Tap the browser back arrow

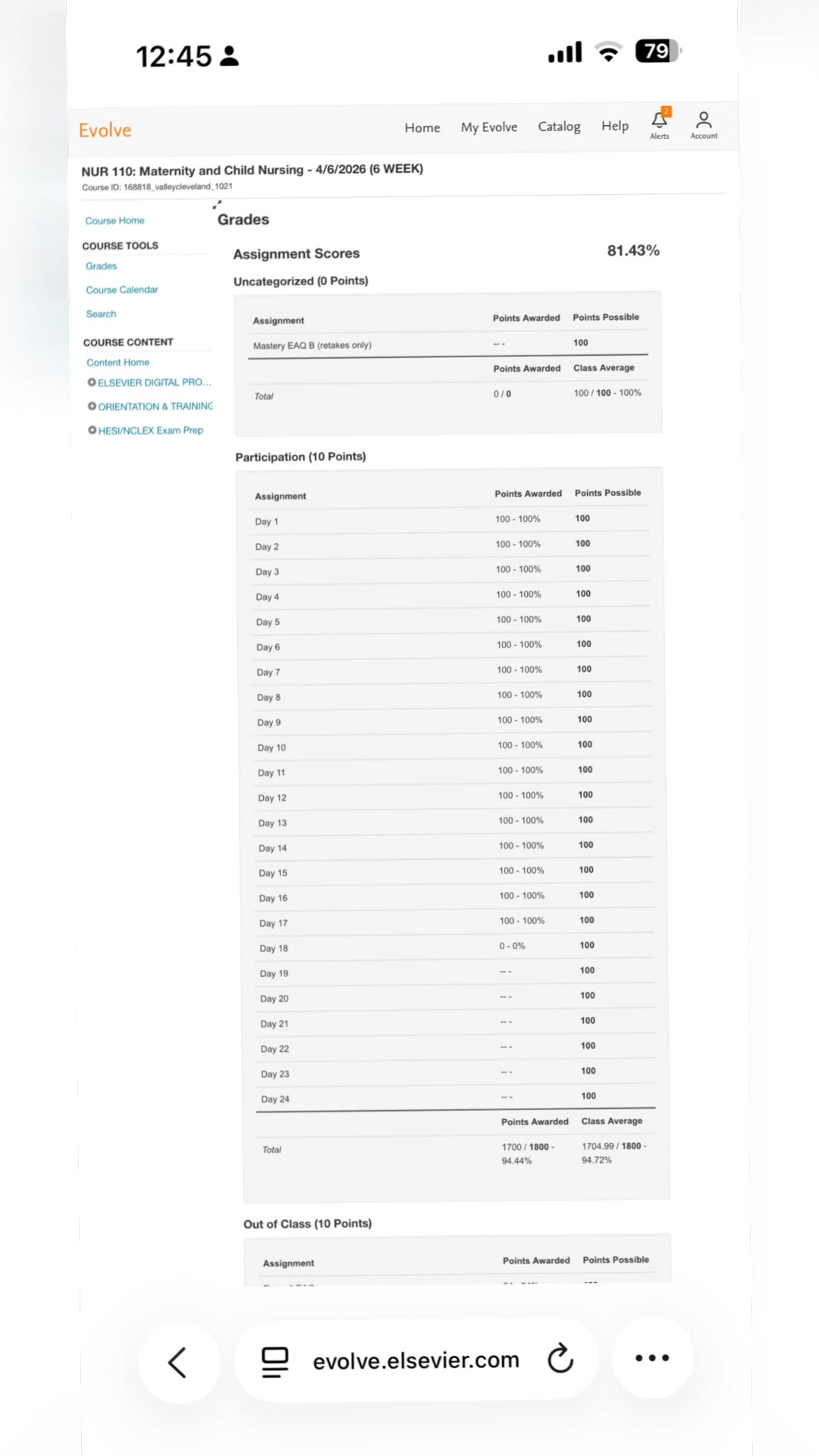(177, 1362)
